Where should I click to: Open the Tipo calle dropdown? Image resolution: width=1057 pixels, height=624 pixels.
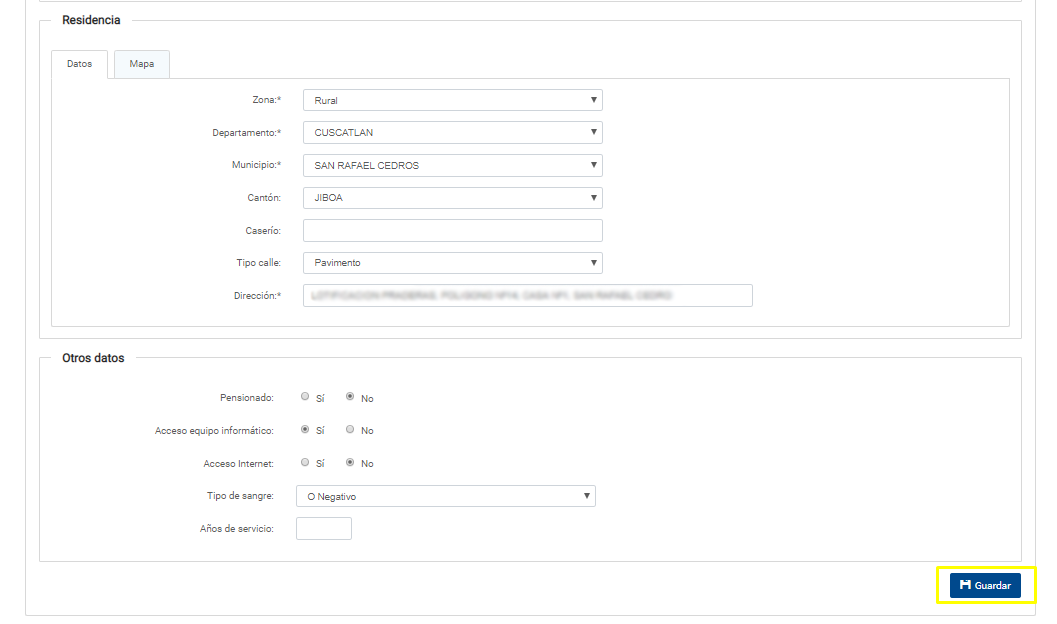452,263
